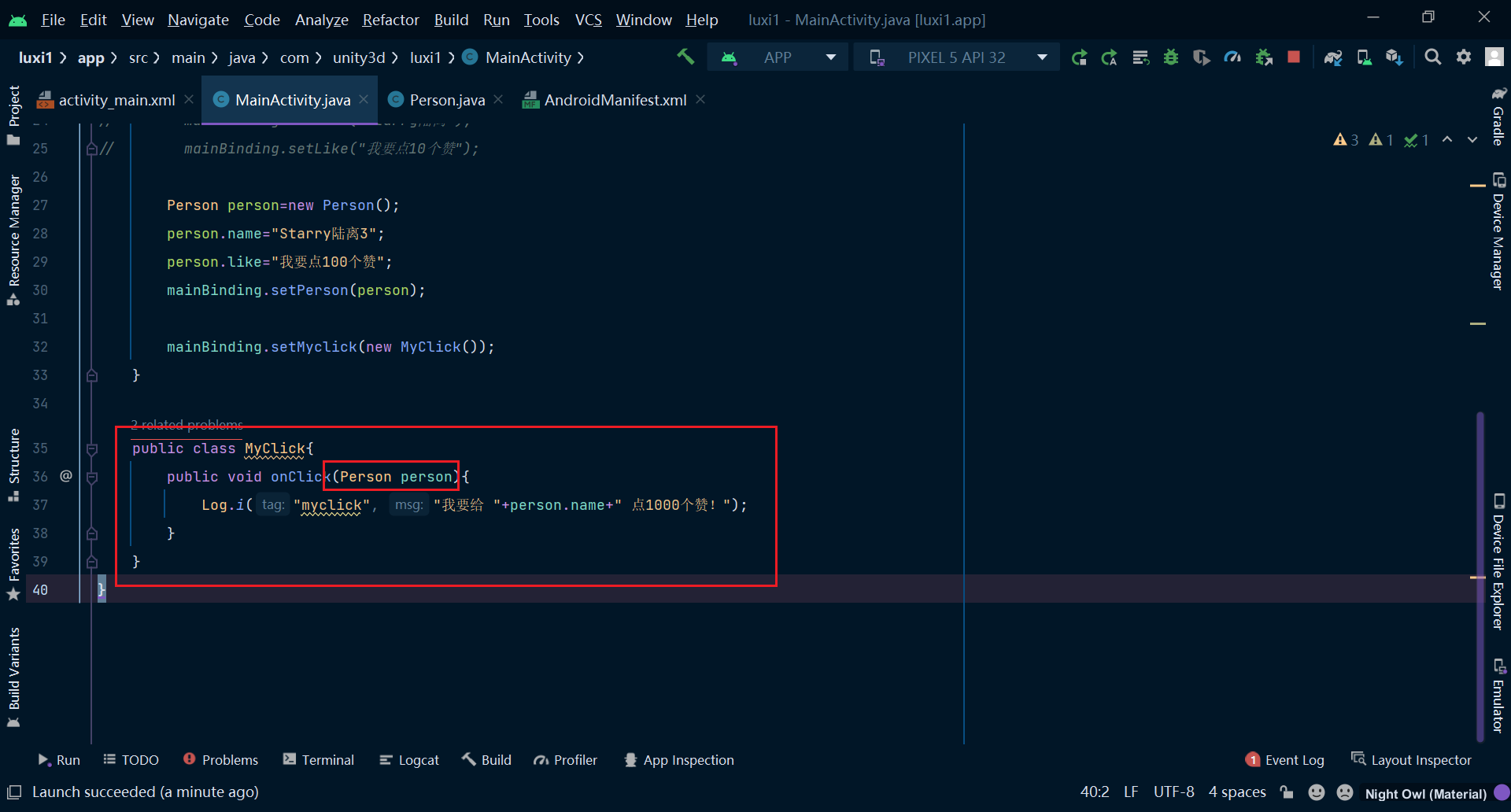Image resolution: width=1511 pixels, height=812 pixels.
Task: Collapse the onClick method fold on line 36
Action: tap(92, 477)
